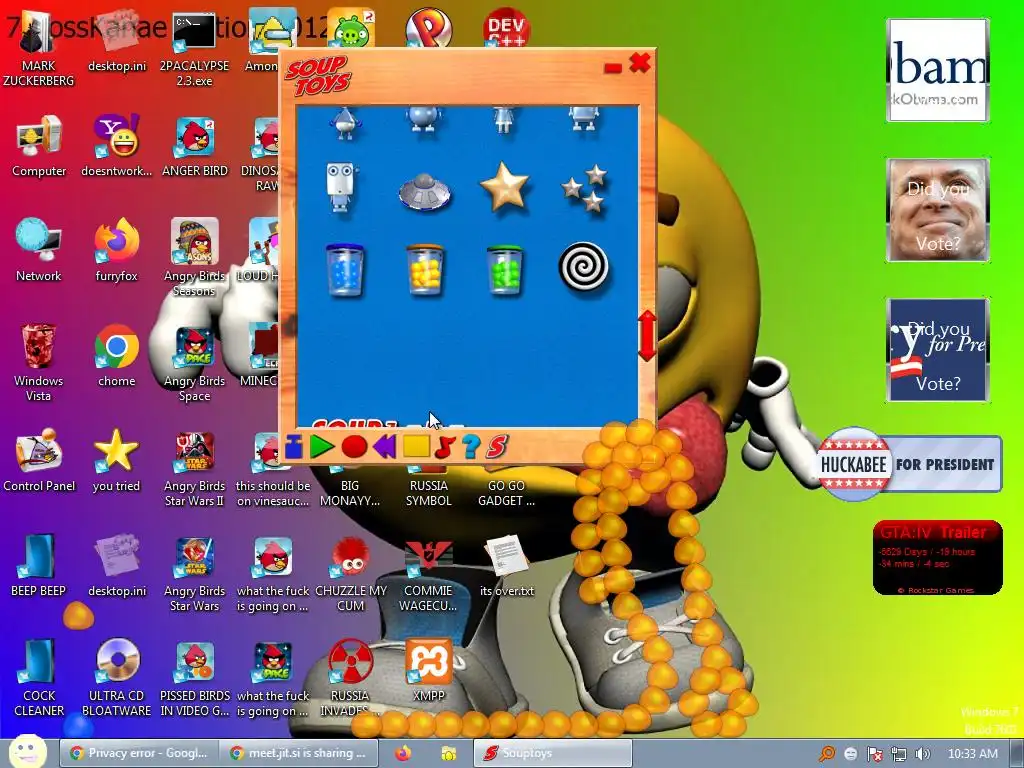Toggle the red music note sound icon
This screenshot has width=1024, height=768.
pyautogui.click(x=444, y=447)
